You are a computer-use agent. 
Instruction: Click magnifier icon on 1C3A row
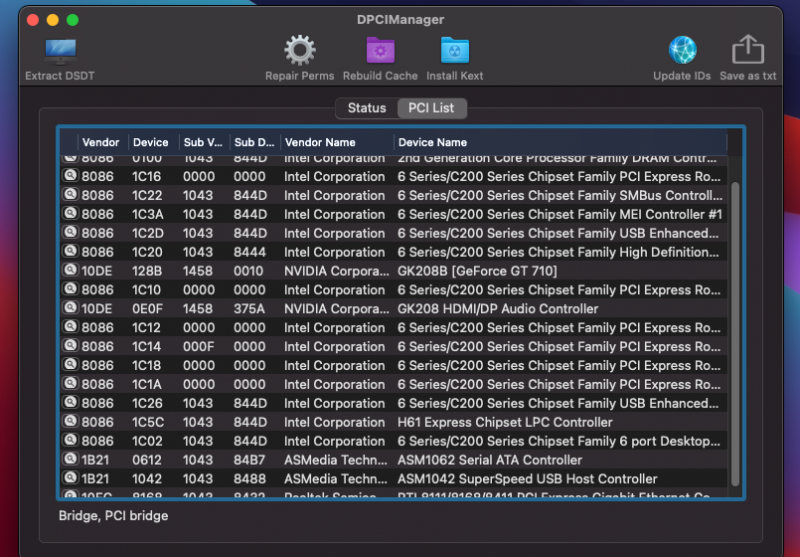tap(70, 214)
